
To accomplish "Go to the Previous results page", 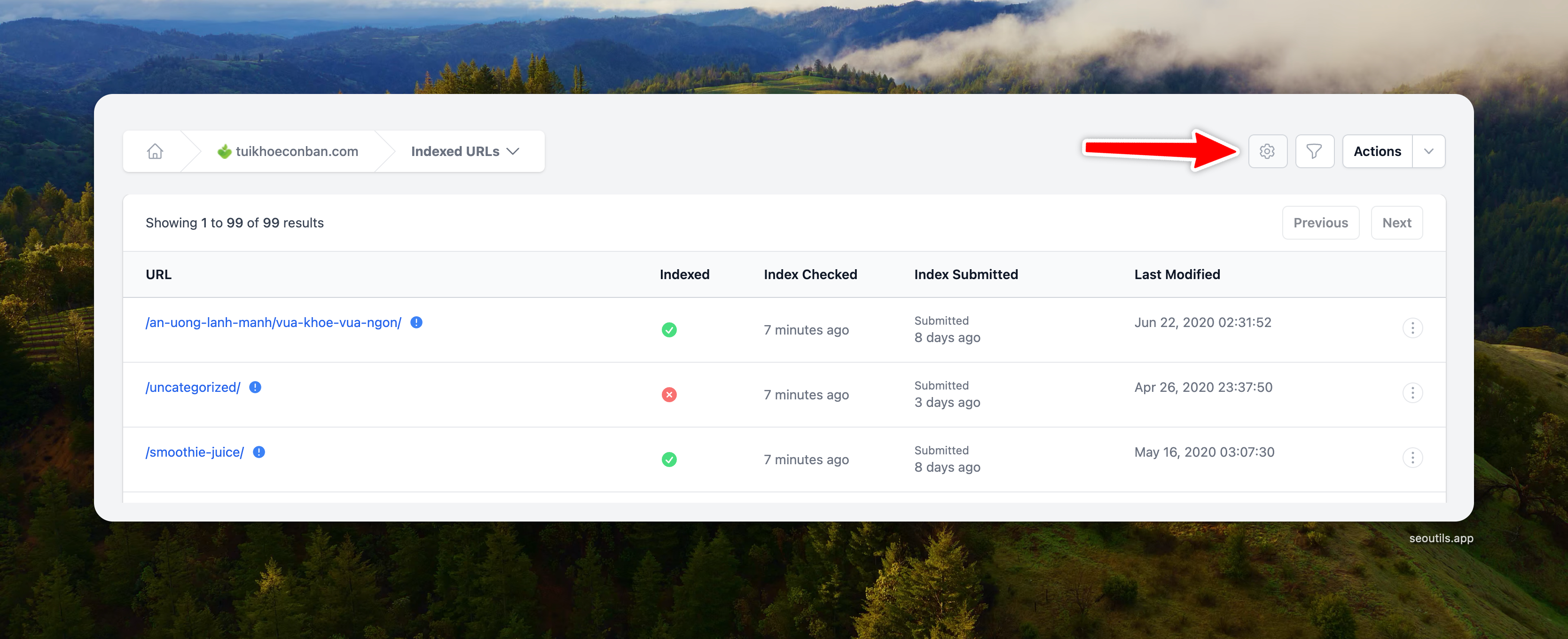I will pyautogui.click(x=1320, y=223).
